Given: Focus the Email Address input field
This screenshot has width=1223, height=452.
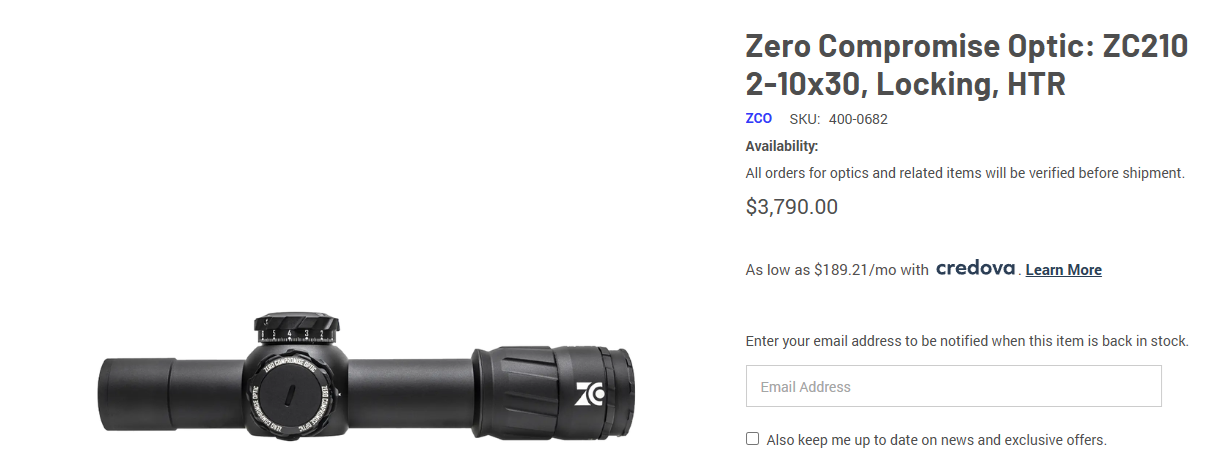Looking at the screenshot, I should point(953,386).
